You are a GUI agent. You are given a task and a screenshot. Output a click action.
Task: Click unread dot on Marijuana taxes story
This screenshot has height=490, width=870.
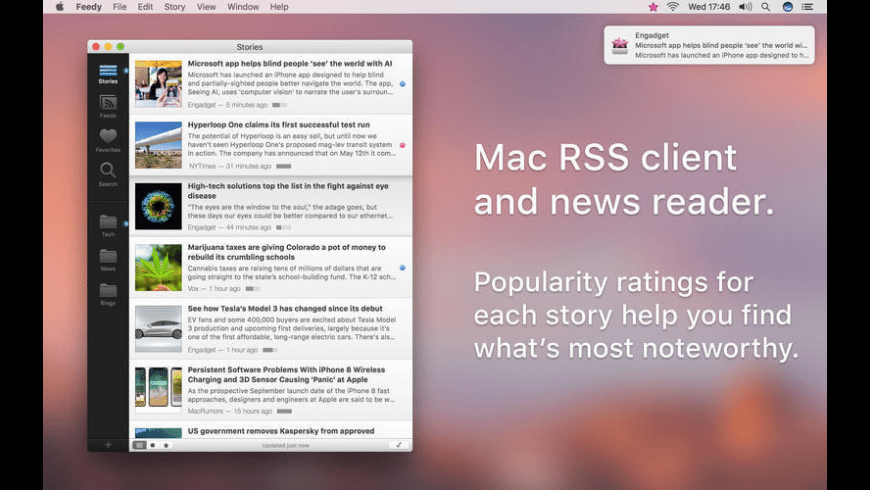(x=402, y=267)
